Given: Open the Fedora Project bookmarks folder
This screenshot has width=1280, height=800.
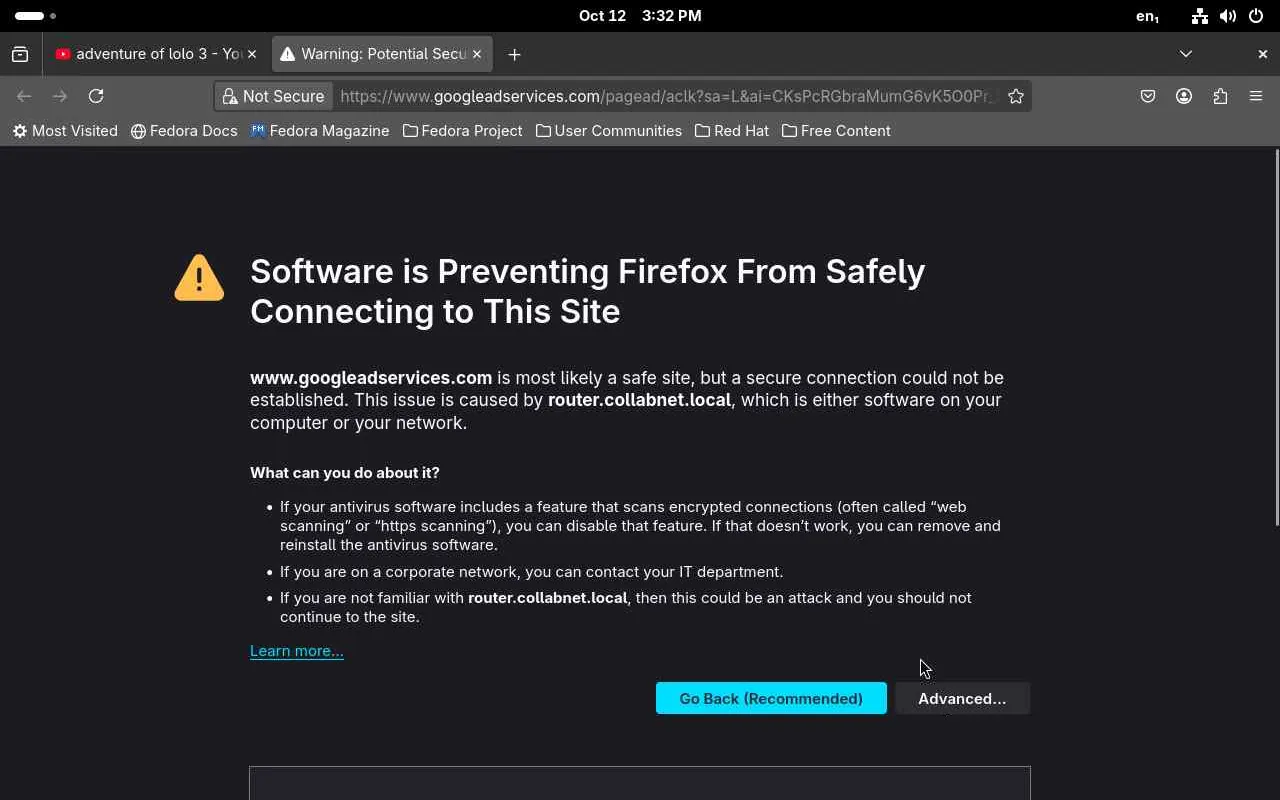Looking at the screenshot, I should (462, 131).
